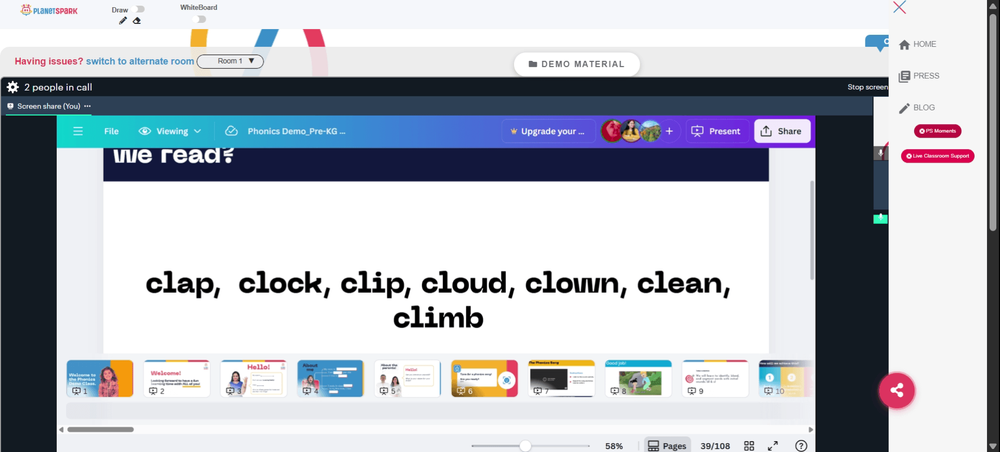This screenshot has width=1000, height=452.
Task: Click the cloud save status icon
Action: coord(232,131)
